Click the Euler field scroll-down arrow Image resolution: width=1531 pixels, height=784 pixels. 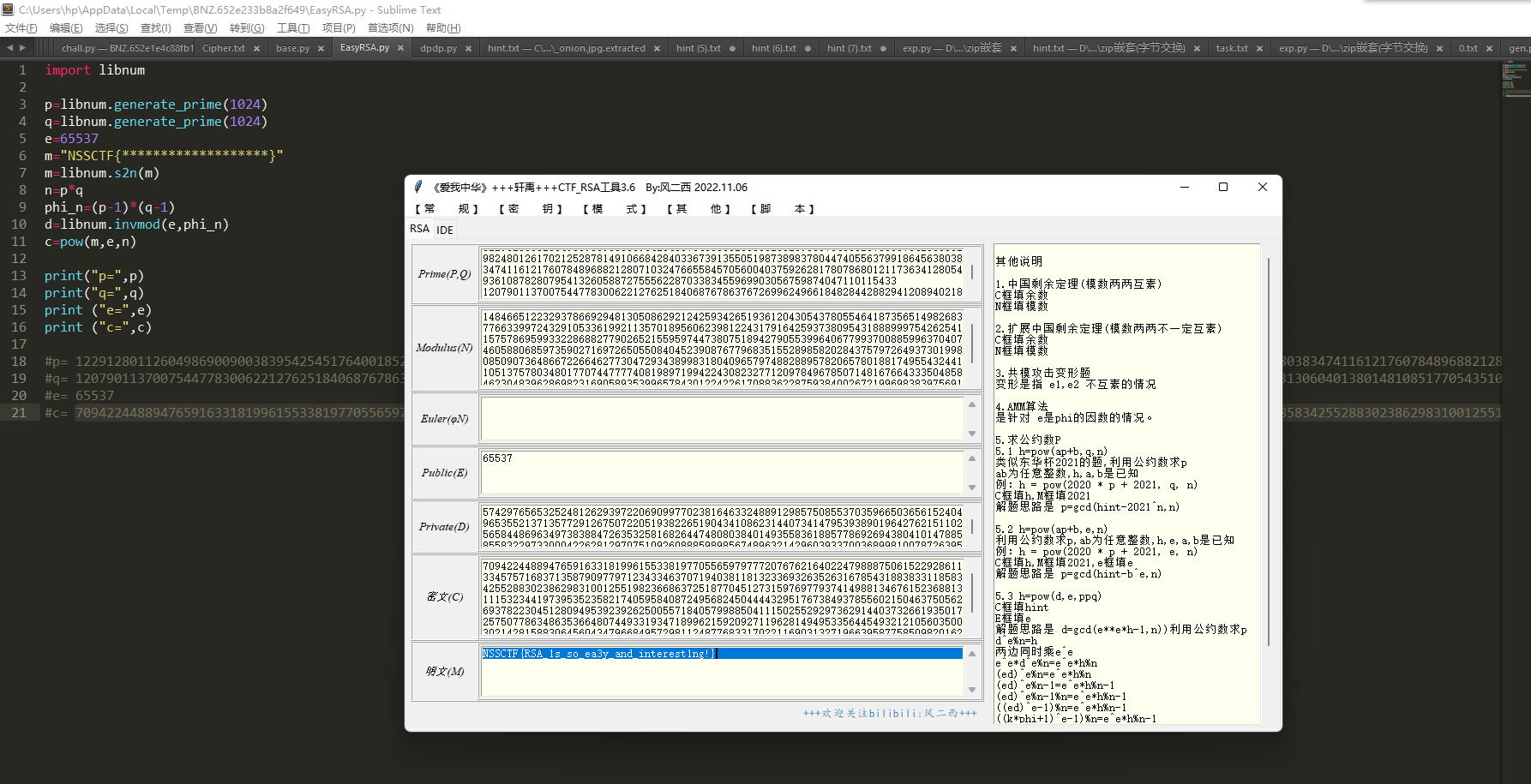tap(972, 434)
